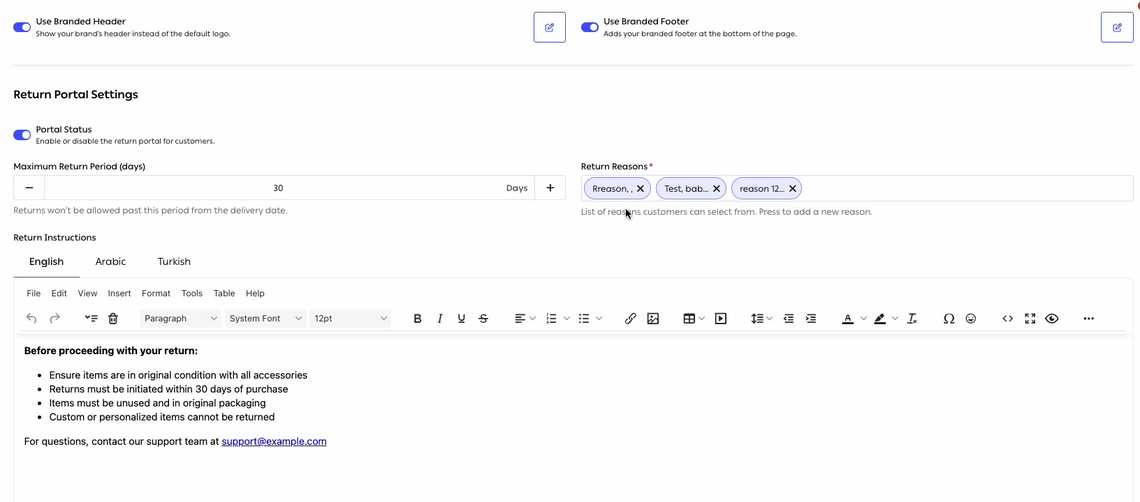This screenshot has width=1140, height=502.
Task: Open the editor Tools menu
Action: (x=192, y=293)
